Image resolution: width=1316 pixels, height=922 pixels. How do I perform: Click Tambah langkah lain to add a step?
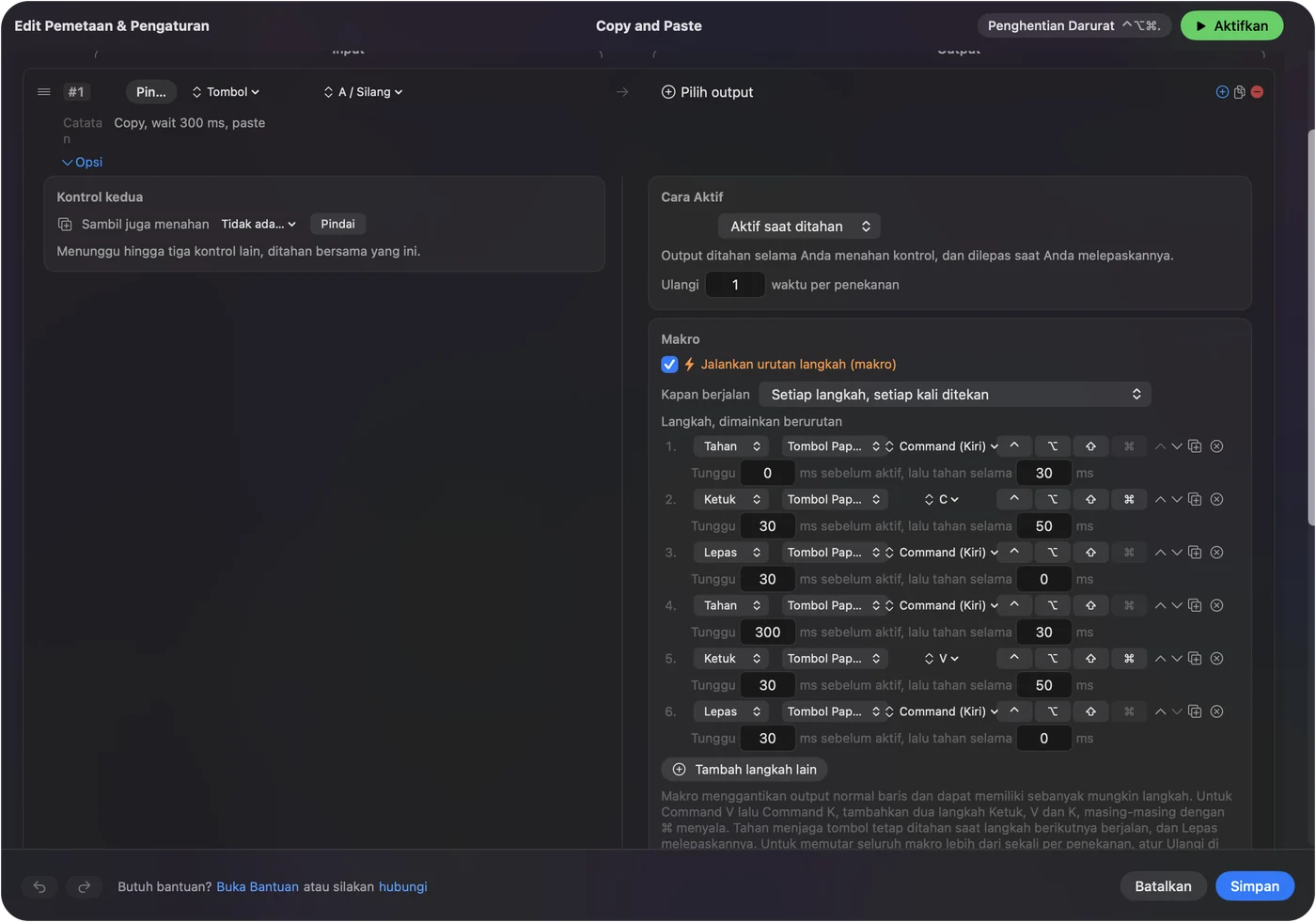click(x=744, y=770)
